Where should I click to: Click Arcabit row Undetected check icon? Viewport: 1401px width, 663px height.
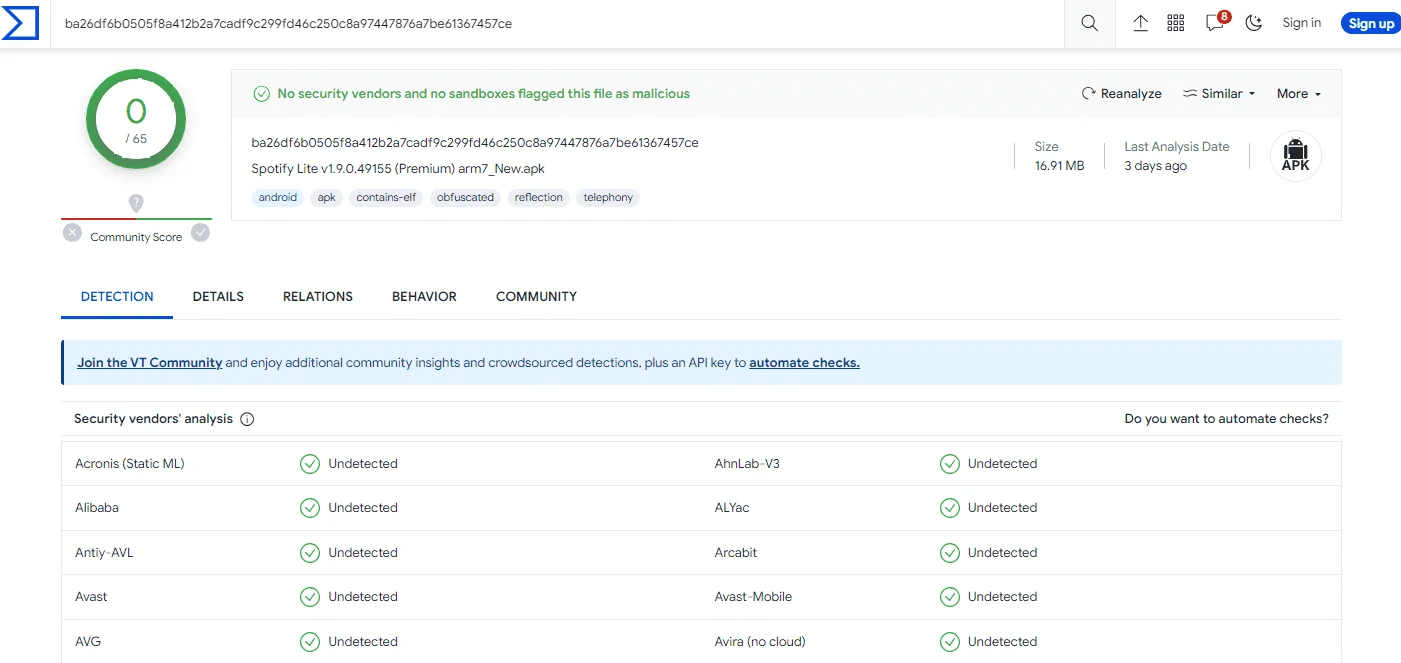(950, 553)
